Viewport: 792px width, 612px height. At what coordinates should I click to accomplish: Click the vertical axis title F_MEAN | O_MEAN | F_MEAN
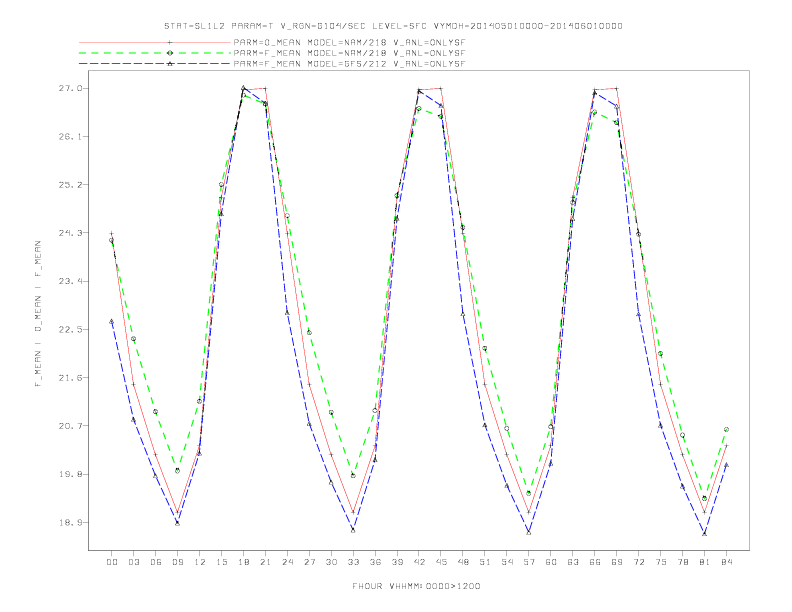coord(38,314)
